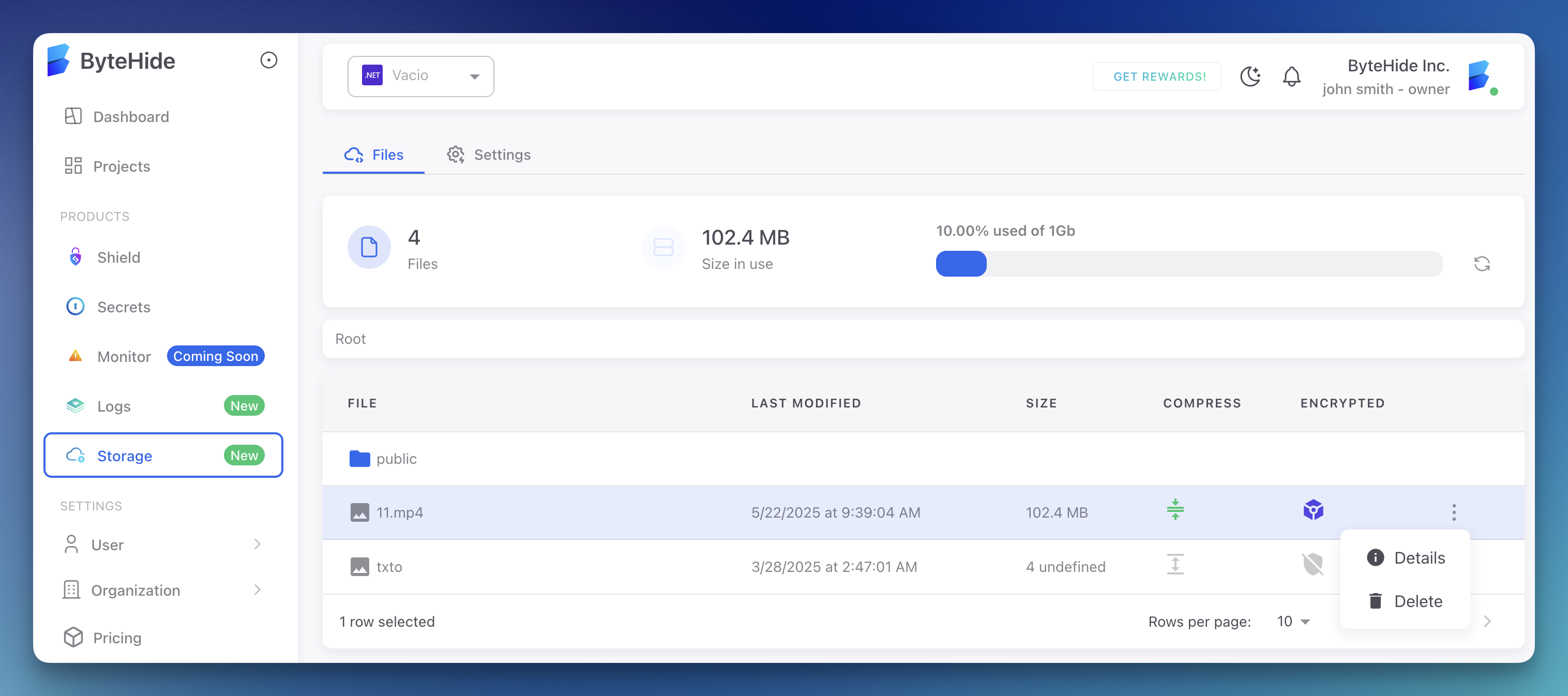Screen dimensions: 1568x696
Task: Click the compress icon on 11.mp4 row
Action: pyautogui.click(x=1175, y=511)
